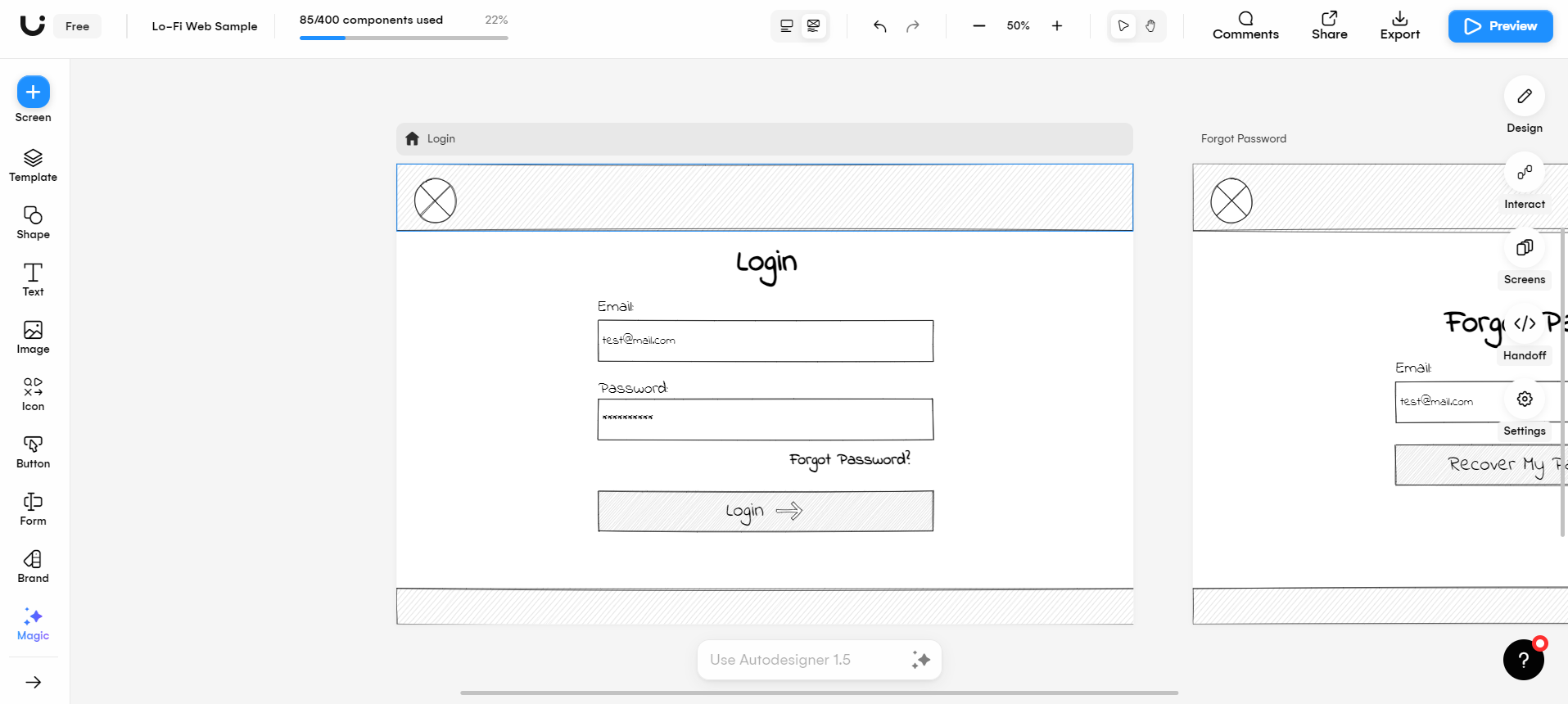Viewport: 1568px width, 704px height.
Task: Open the Image tool
Action: (33, 336)
